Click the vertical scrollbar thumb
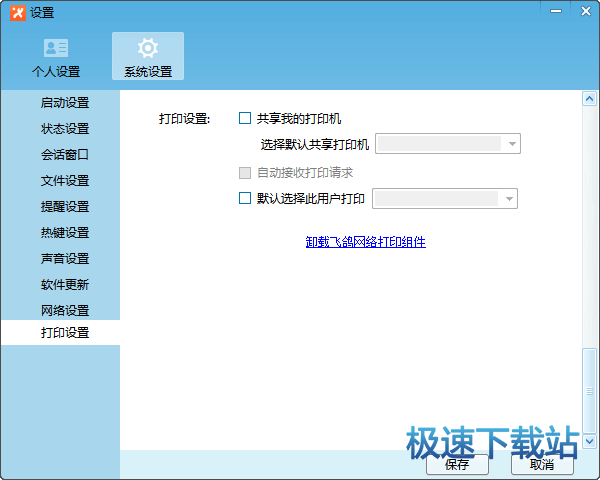The image size is (600, 480). (589, 390)
